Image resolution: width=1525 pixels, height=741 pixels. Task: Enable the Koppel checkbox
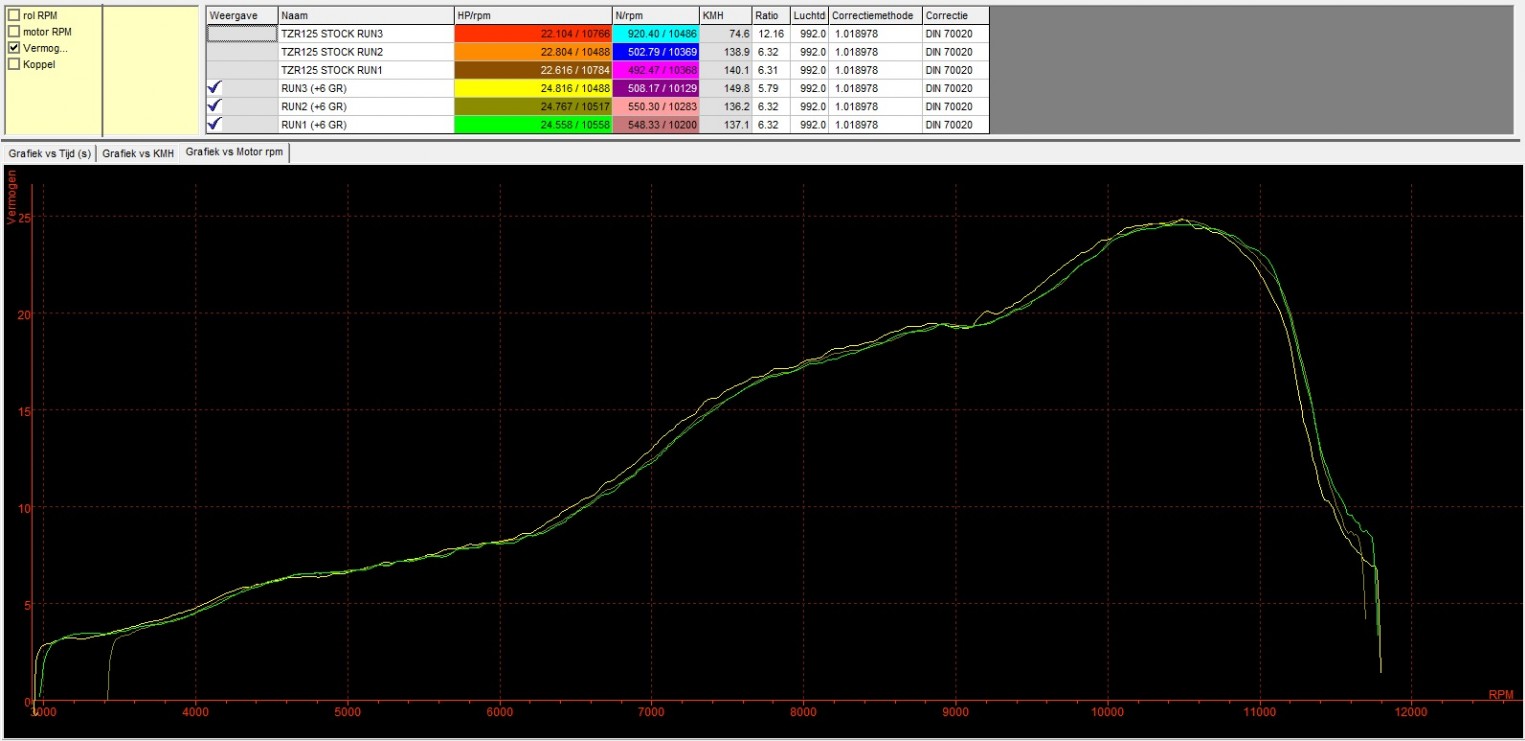tap(14, 63)
